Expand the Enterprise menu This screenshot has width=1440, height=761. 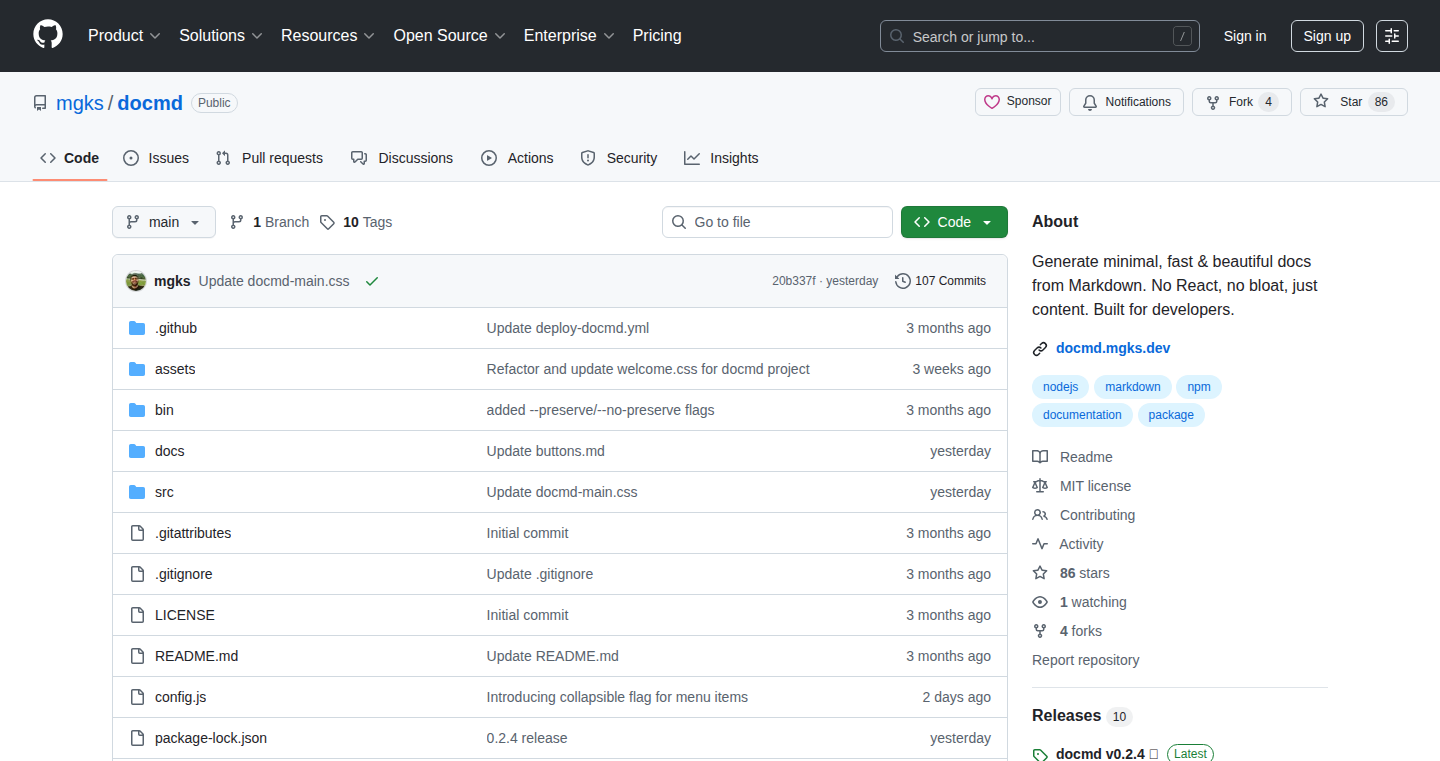[x=569, y=36]
